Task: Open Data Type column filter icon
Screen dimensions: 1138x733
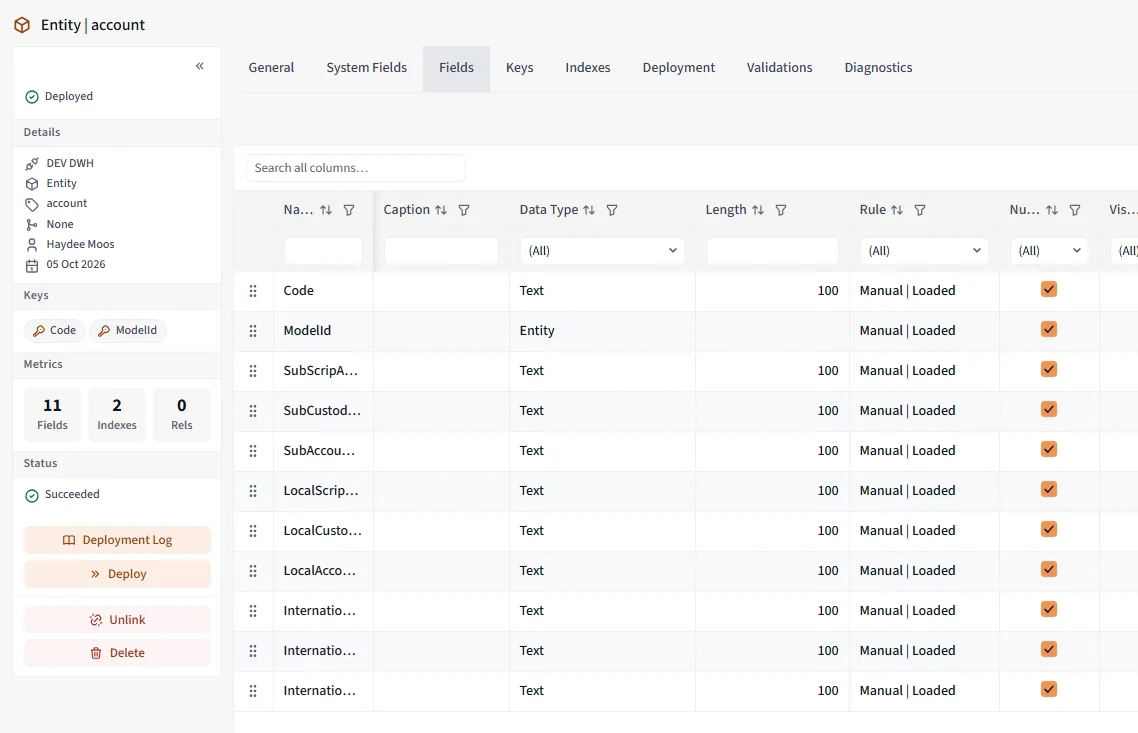Action: coord(612,210)
